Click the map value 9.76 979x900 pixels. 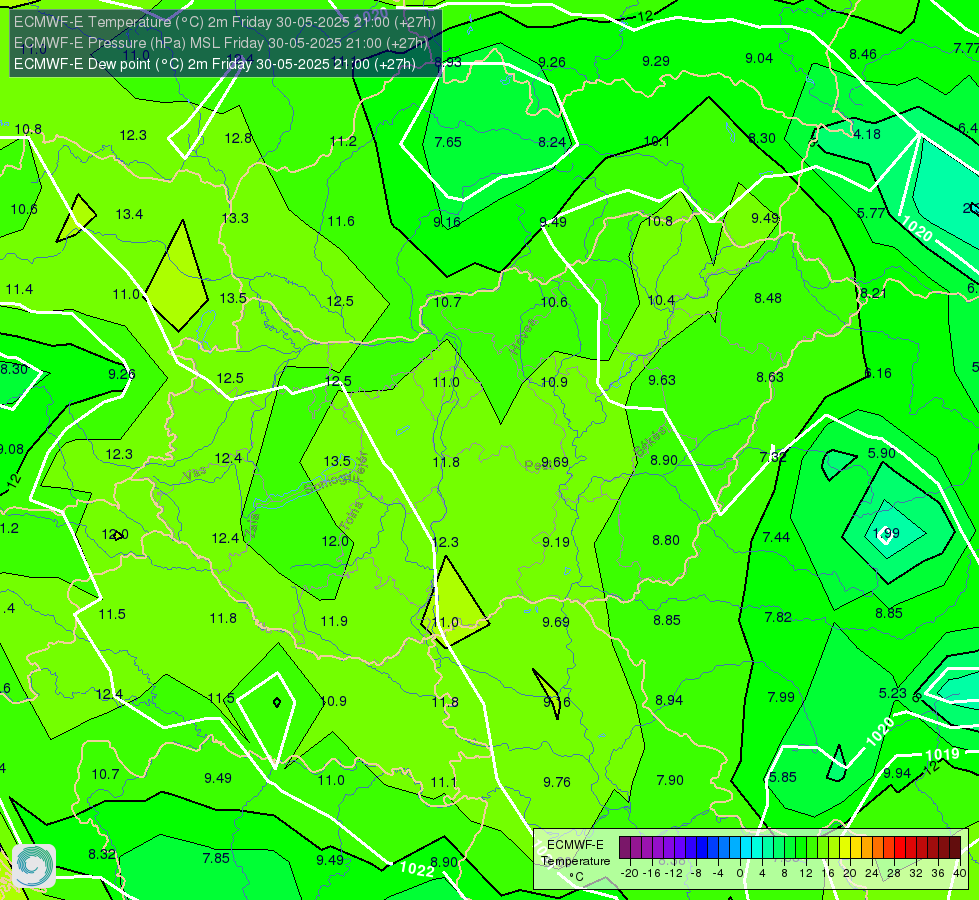556,782
